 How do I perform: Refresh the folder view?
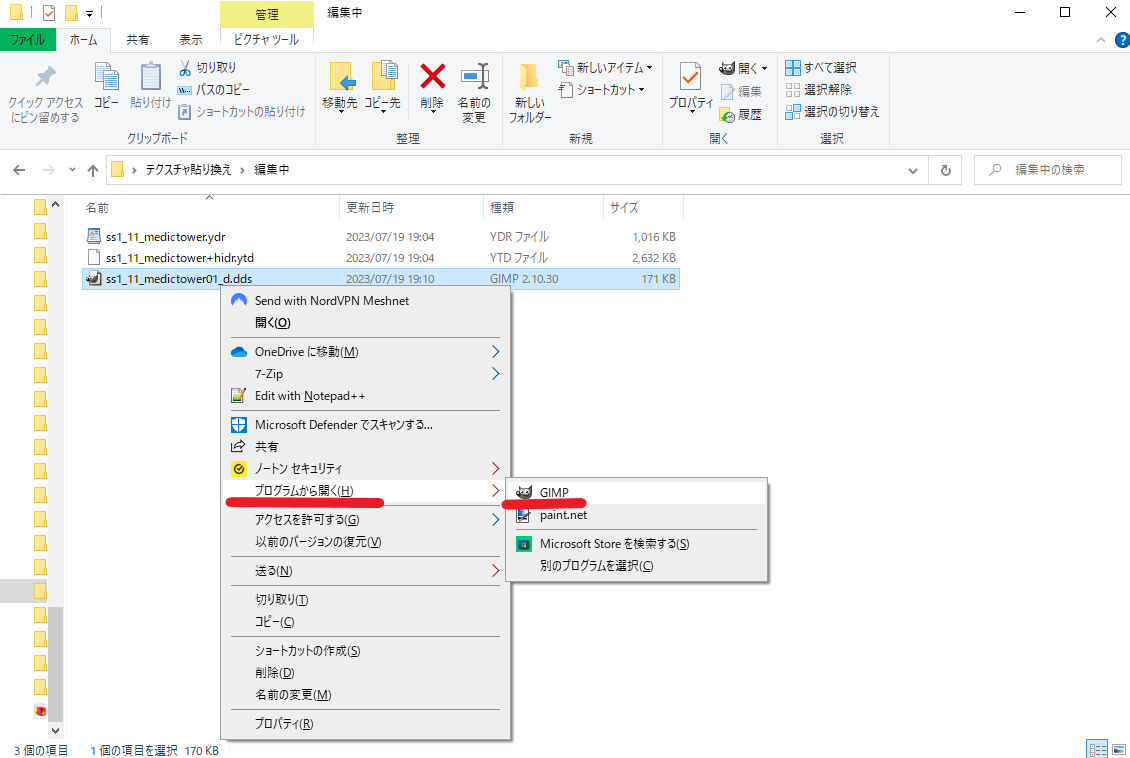point(945,169)
